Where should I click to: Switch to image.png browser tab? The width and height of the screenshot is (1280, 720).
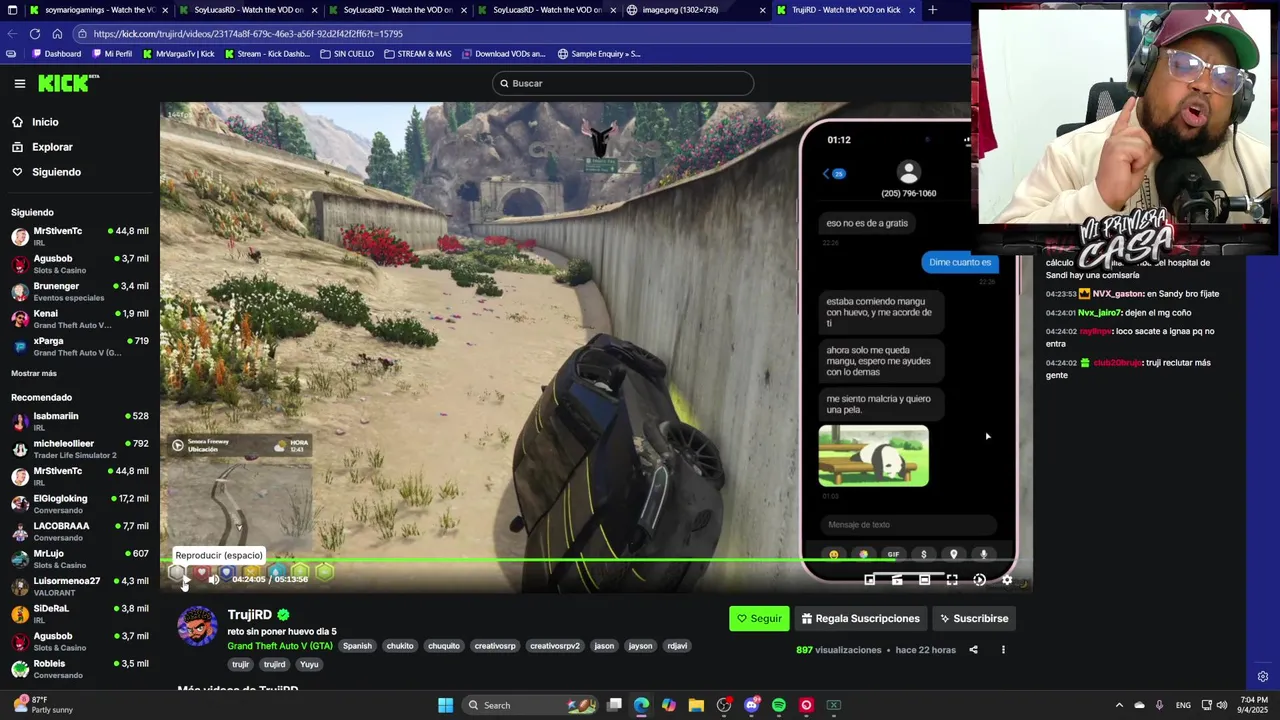(x=695, y=10)
